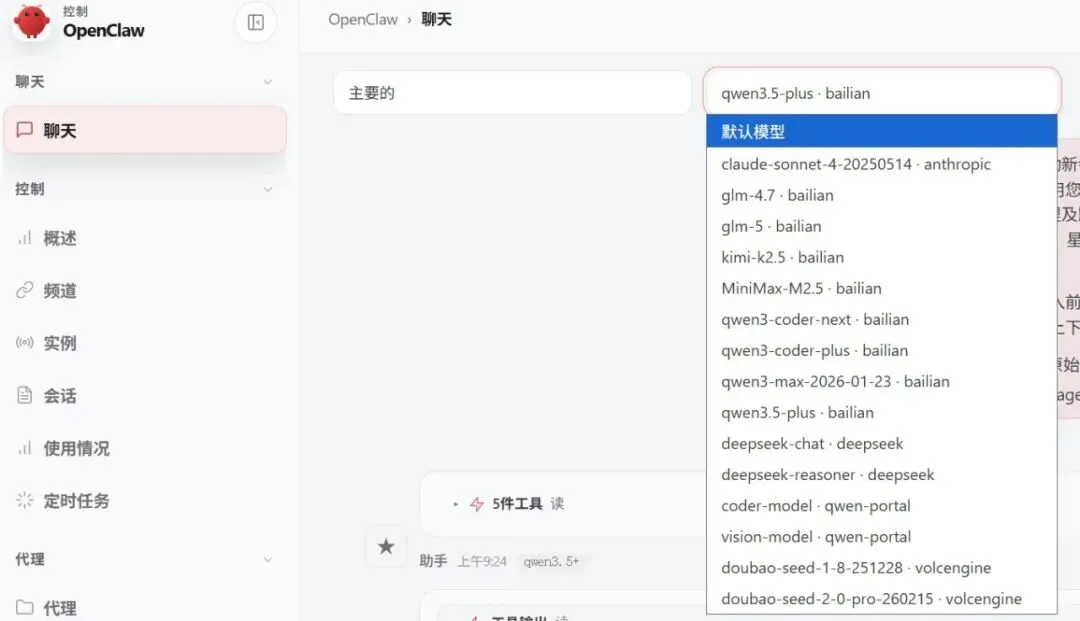Screen dimensions: 1080x621
Task: Click the qwen3.5+ model tag on message
Action: point(551,561)
